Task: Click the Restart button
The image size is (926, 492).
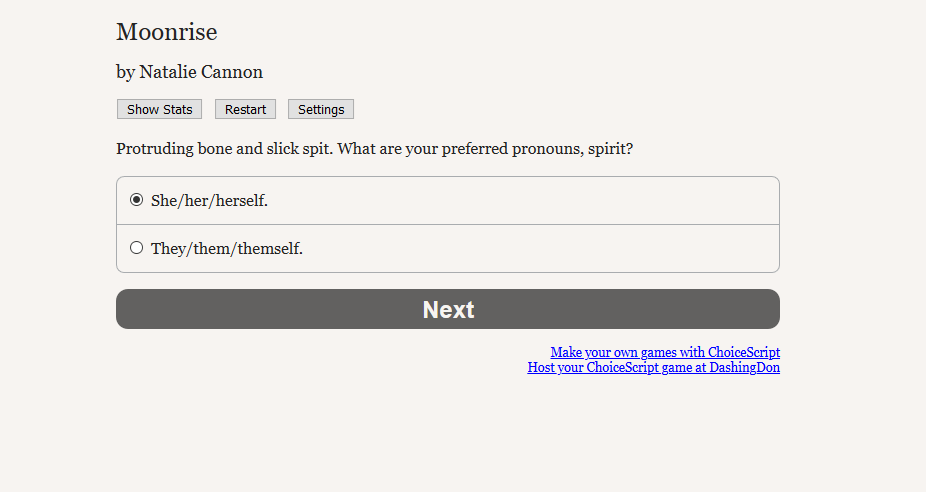Action: [245, 110]
